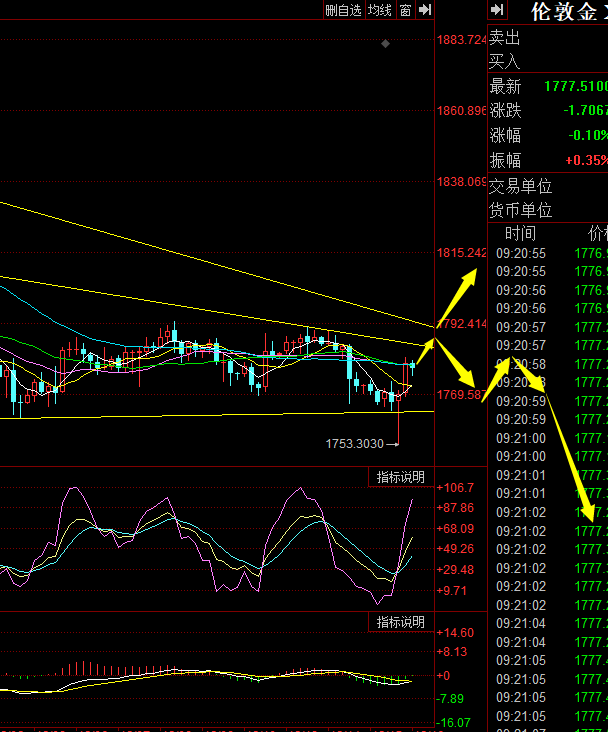Click the 涨幅 percentage value -0.10%
This screenshot has width=608, height=732.
[x=588, y=135]
